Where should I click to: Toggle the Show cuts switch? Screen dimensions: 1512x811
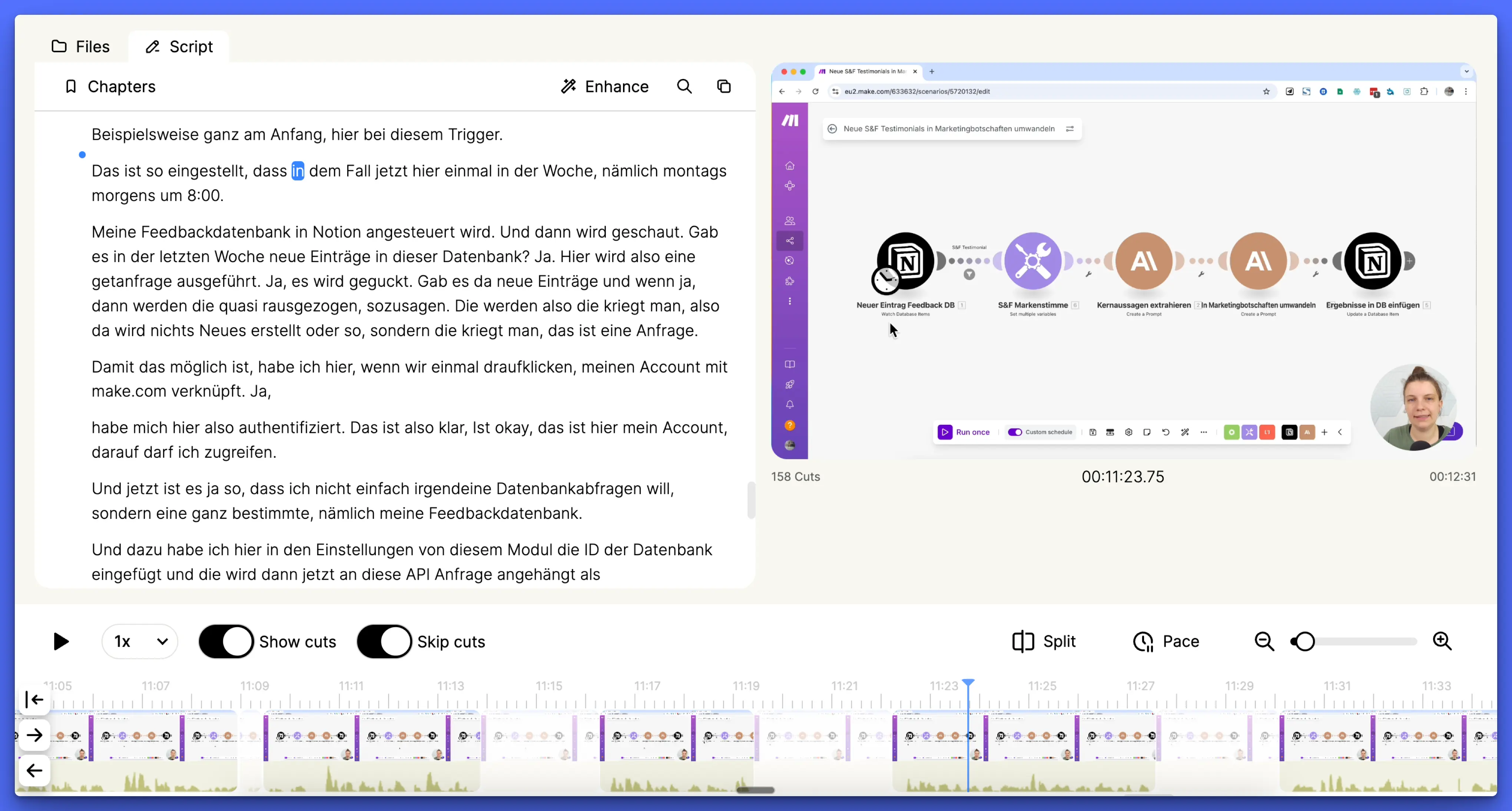[x=226, y=641]
